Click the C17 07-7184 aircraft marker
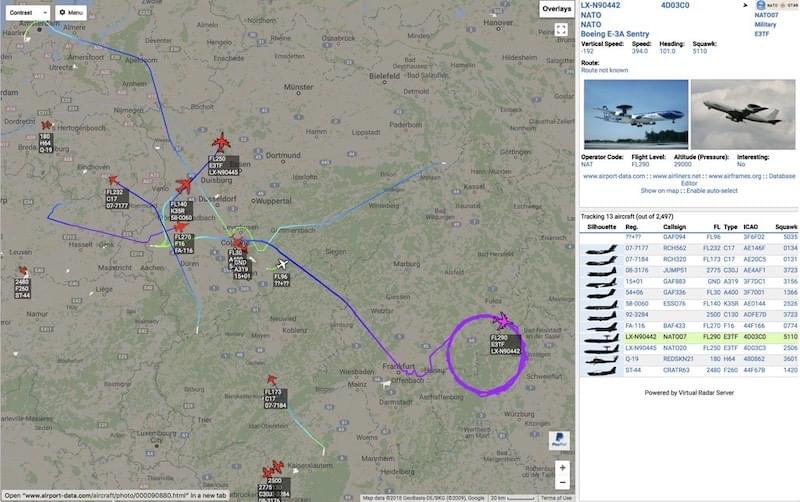Viewport: 800px width, 502px height. (272, 380)
